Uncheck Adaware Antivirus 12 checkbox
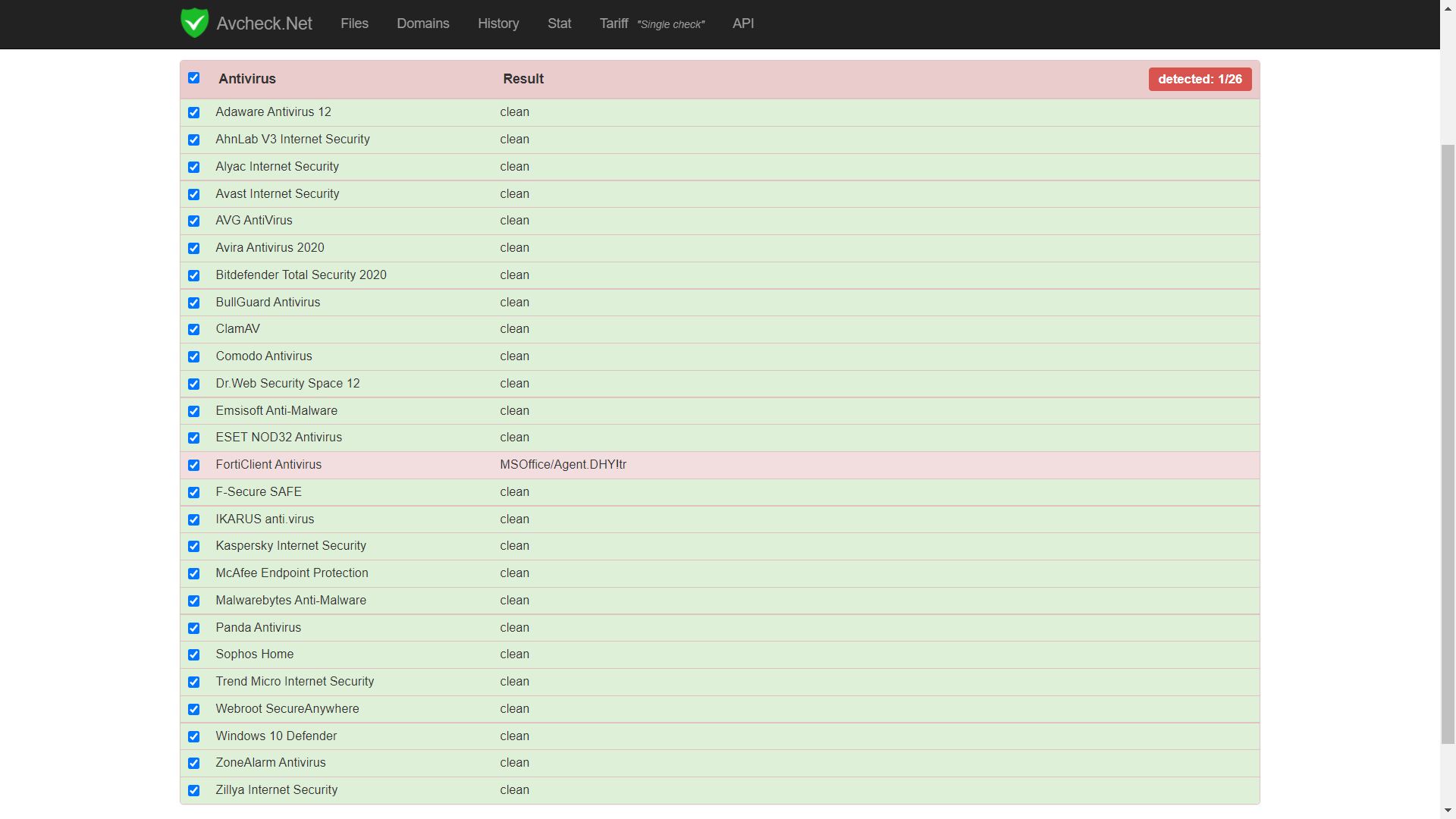Screen dimensions: 1456x819 [x=194, y=112]
